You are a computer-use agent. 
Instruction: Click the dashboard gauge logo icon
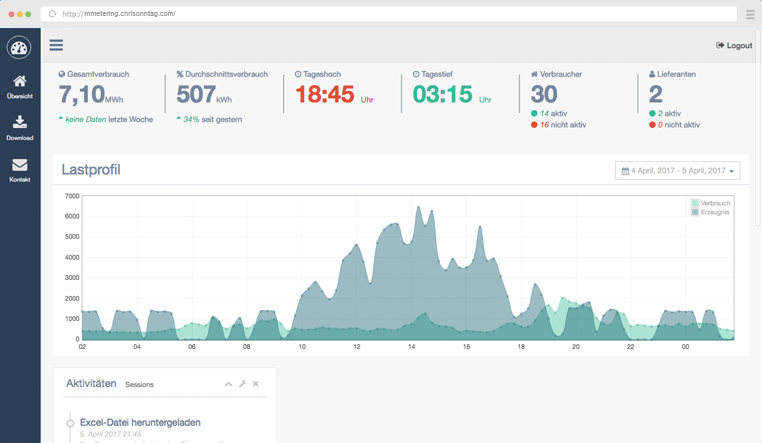19,47
